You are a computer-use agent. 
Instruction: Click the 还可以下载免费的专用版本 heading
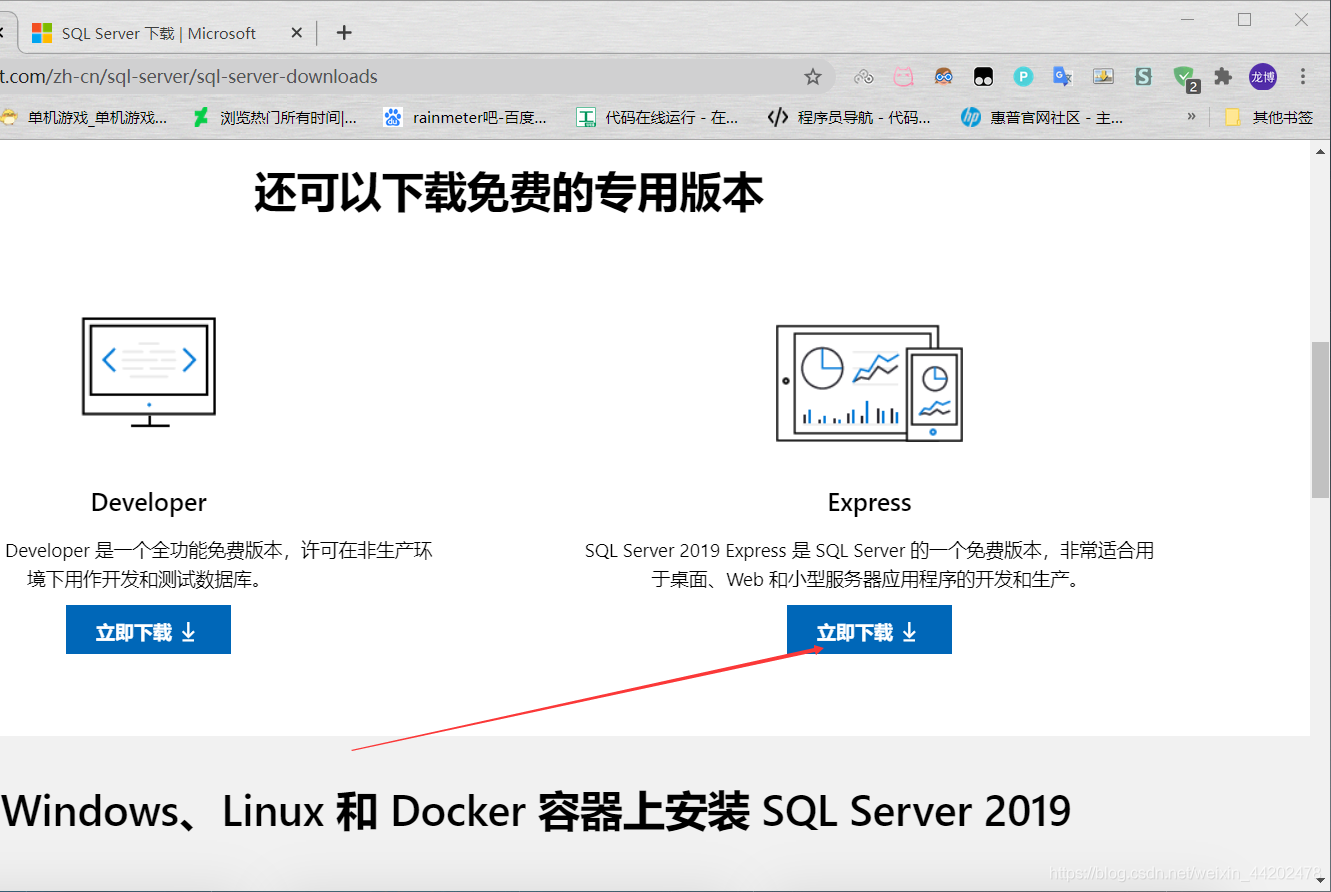(x=509, y=192)
